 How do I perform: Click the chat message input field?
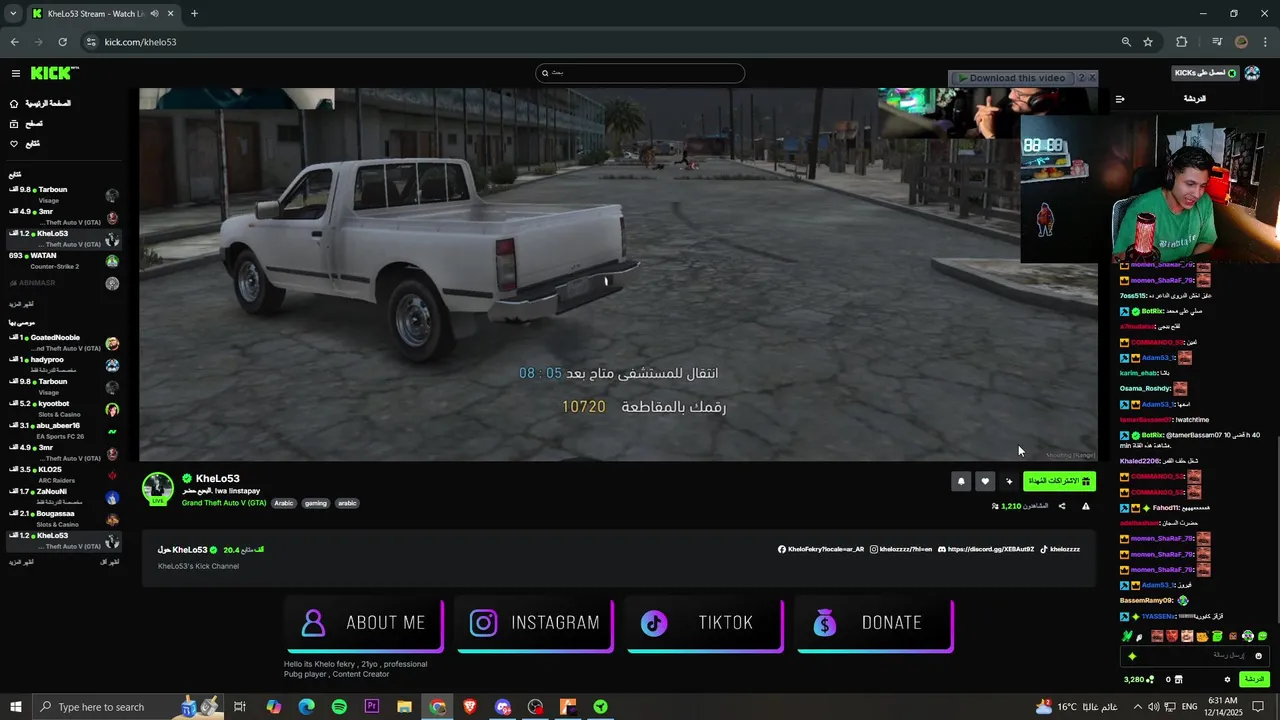coord(1195,656)
